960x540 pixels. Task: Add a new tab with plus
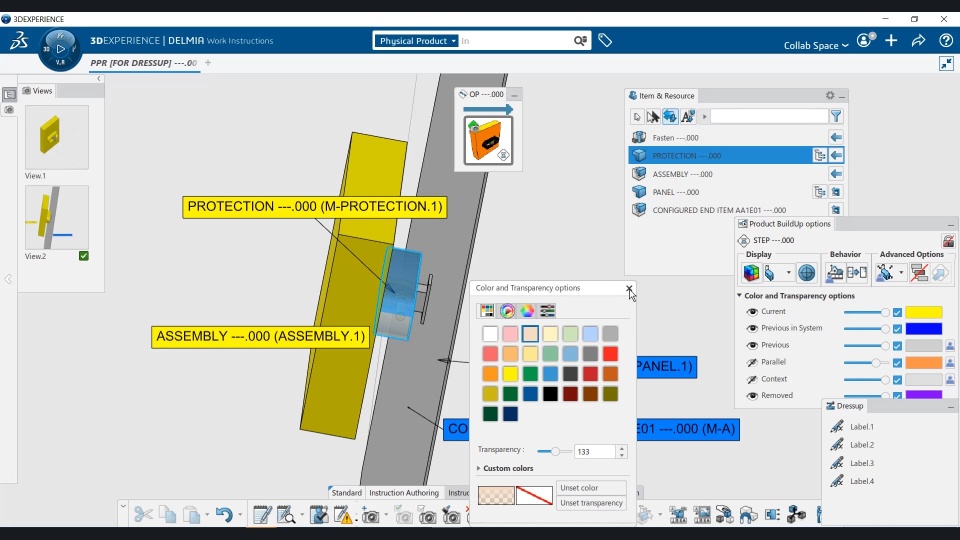click(208, 62)
